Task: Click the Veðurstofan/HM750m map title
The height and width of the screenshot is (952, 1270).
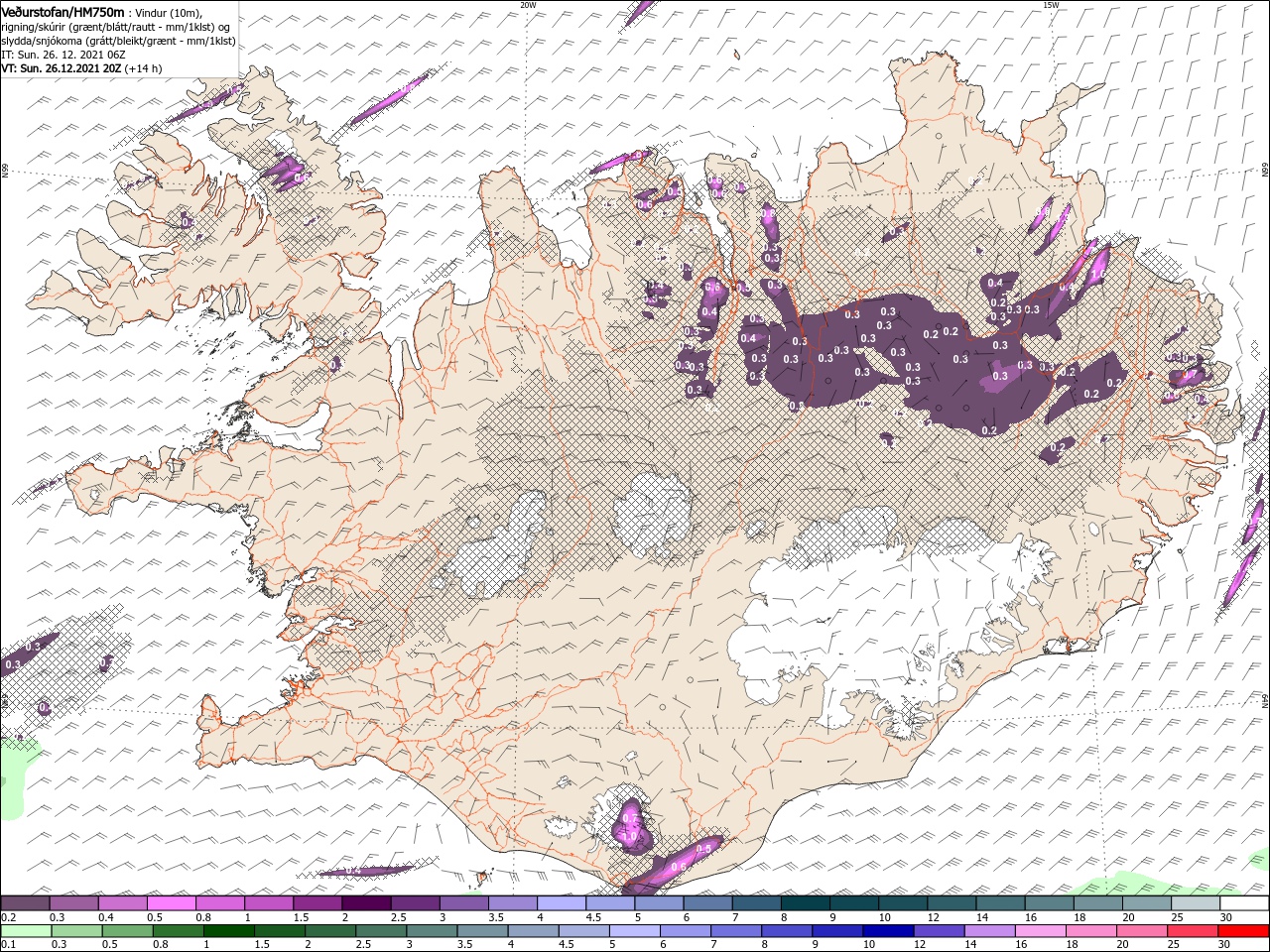Action: pyautogui.click(x=63, y=12)
